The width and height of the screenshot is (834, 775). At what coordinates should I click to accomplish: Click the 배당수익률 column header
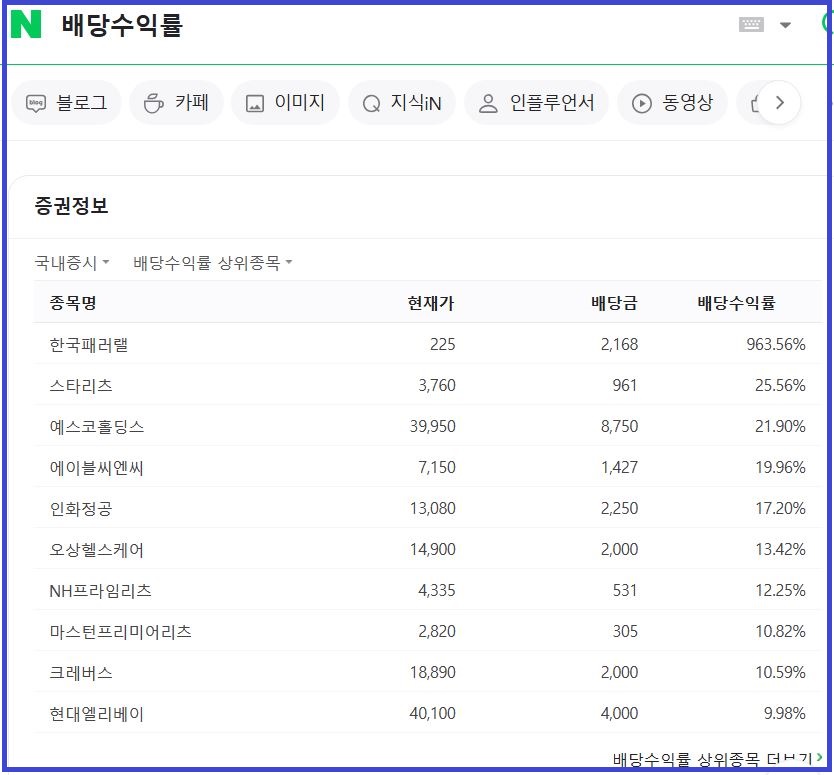pos(737,303)
